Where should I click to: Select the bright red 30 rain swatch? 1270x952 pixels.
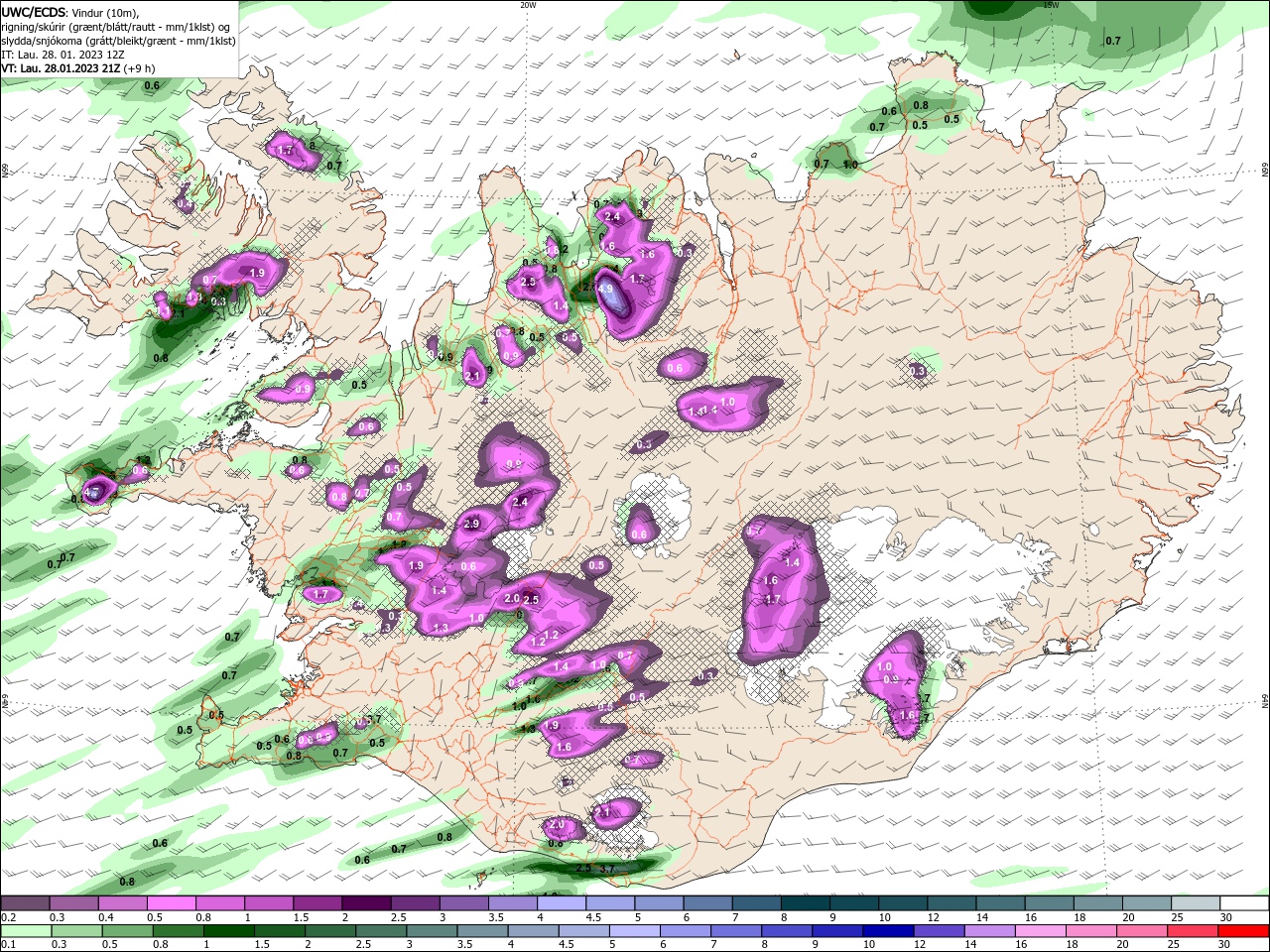pos(1244,931)
